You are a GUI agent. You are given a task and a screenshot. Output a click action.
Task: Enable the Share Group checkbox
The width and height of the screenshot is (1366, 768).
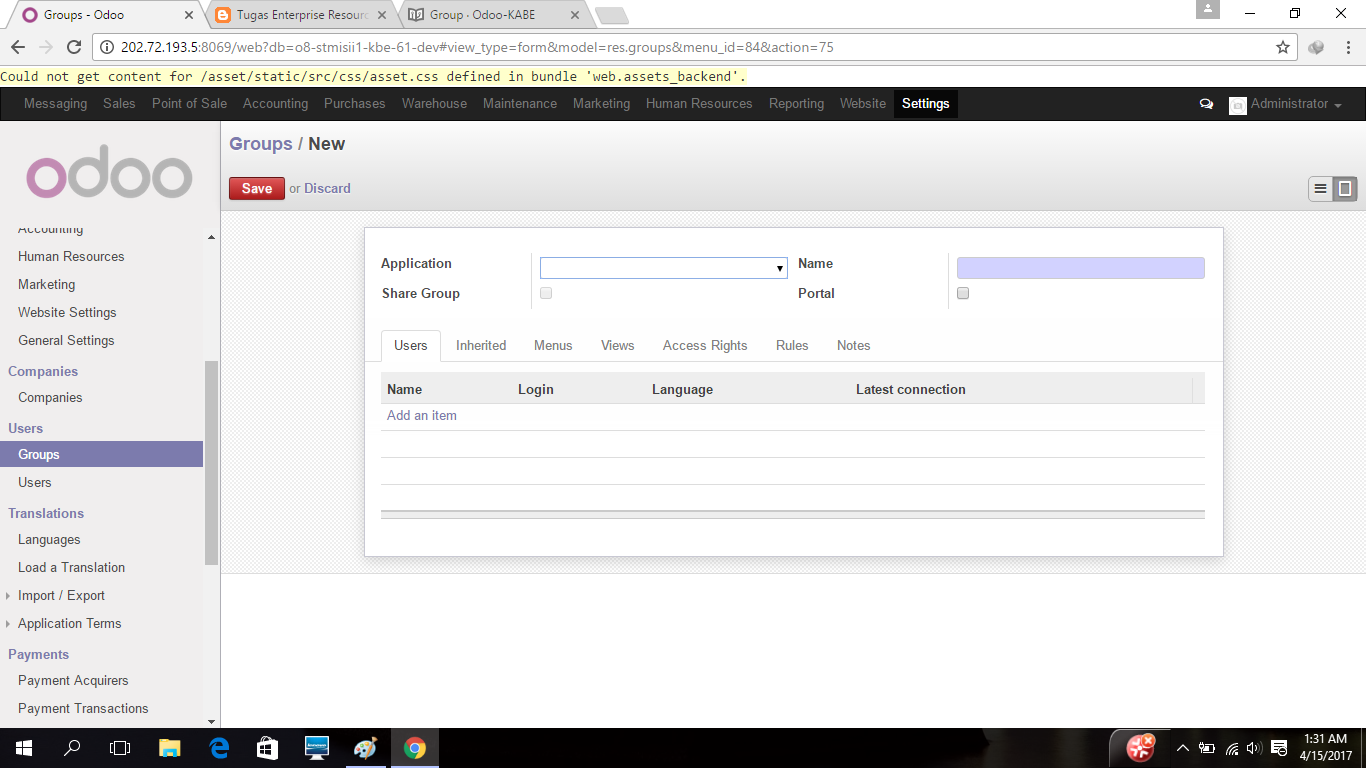click(x=545, y=292)
